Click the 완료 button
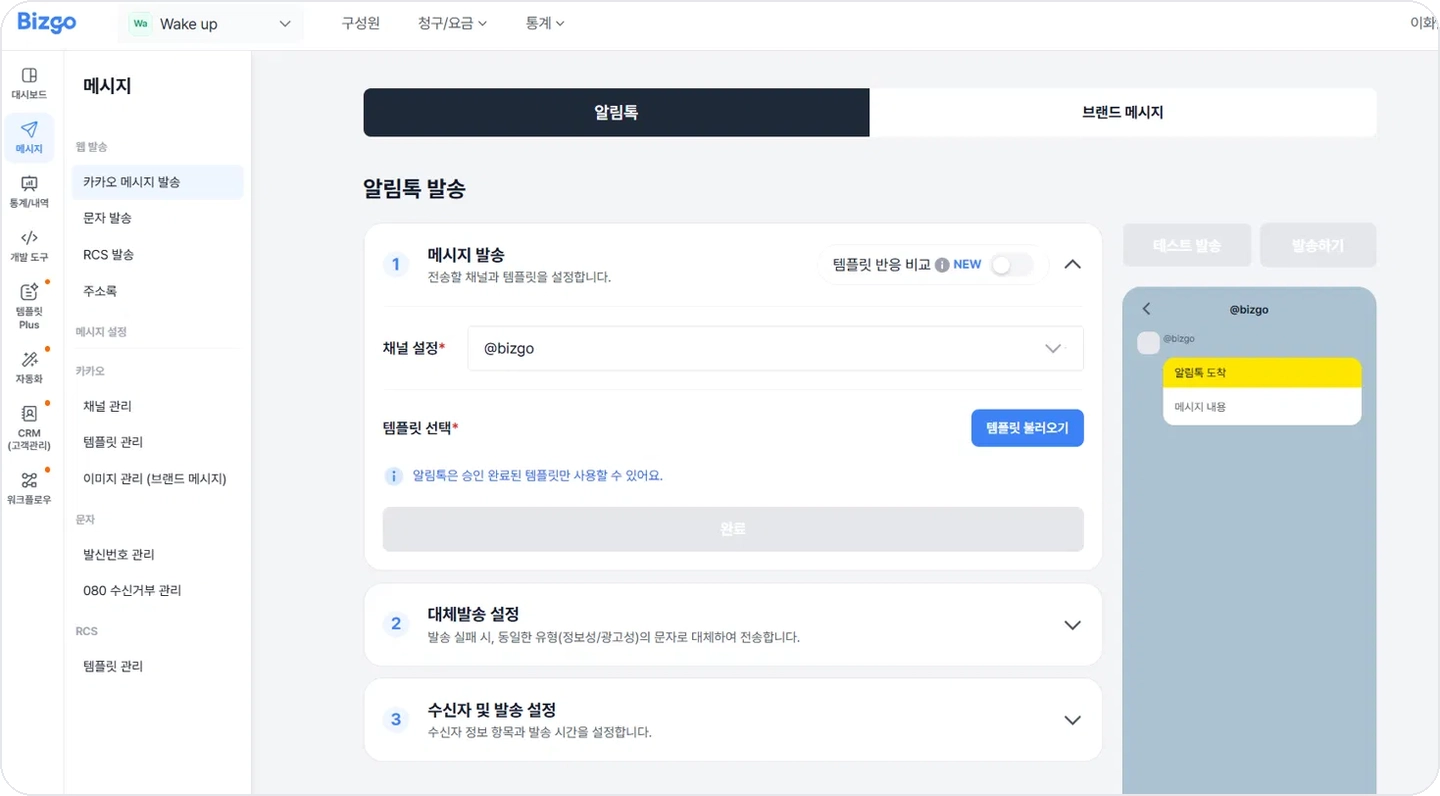 733,529
